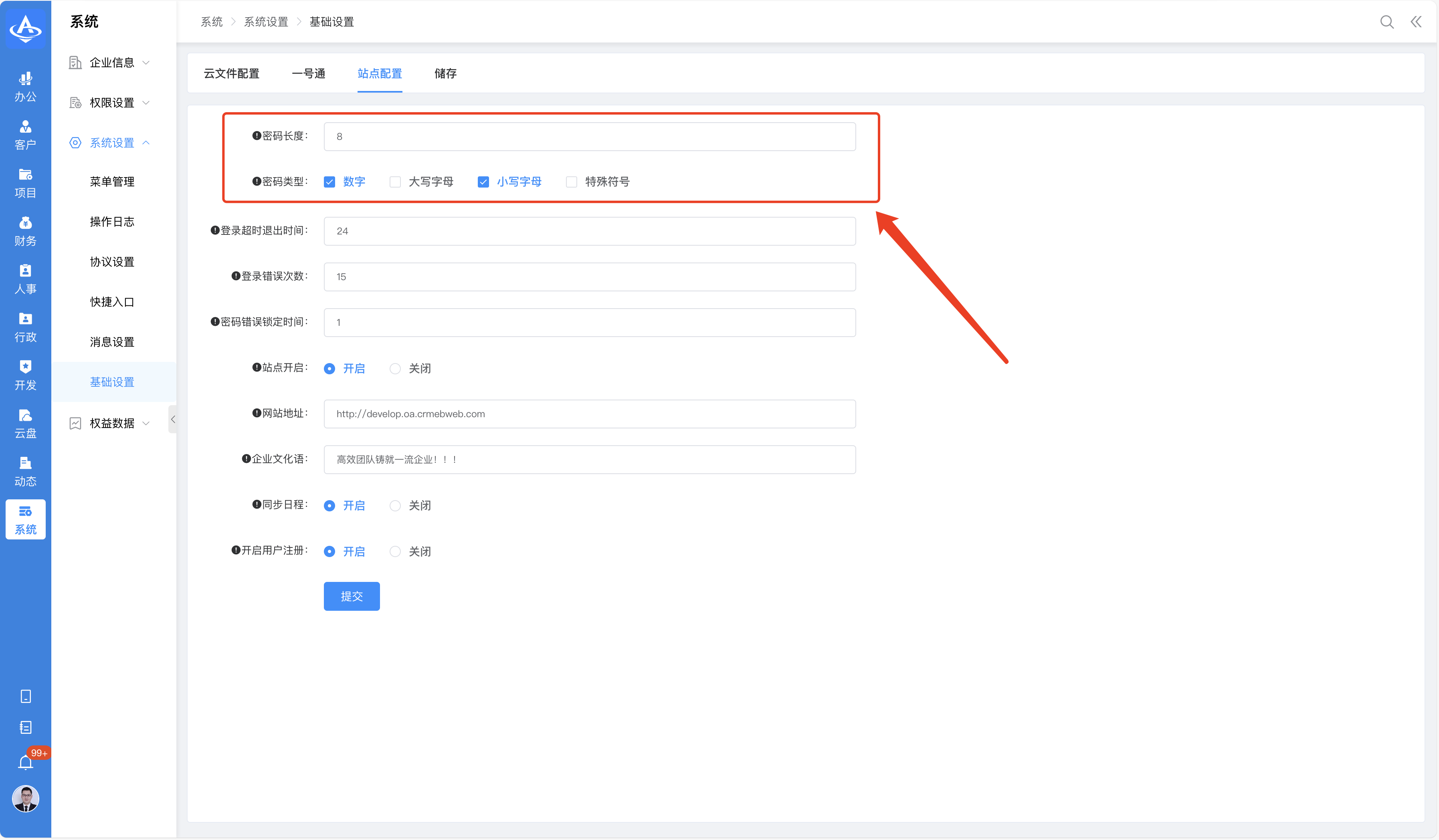The height and width of the screenshot is (840, 1439).
Task: Click the search magnifier icon at top right
Action: (1386, 22)
